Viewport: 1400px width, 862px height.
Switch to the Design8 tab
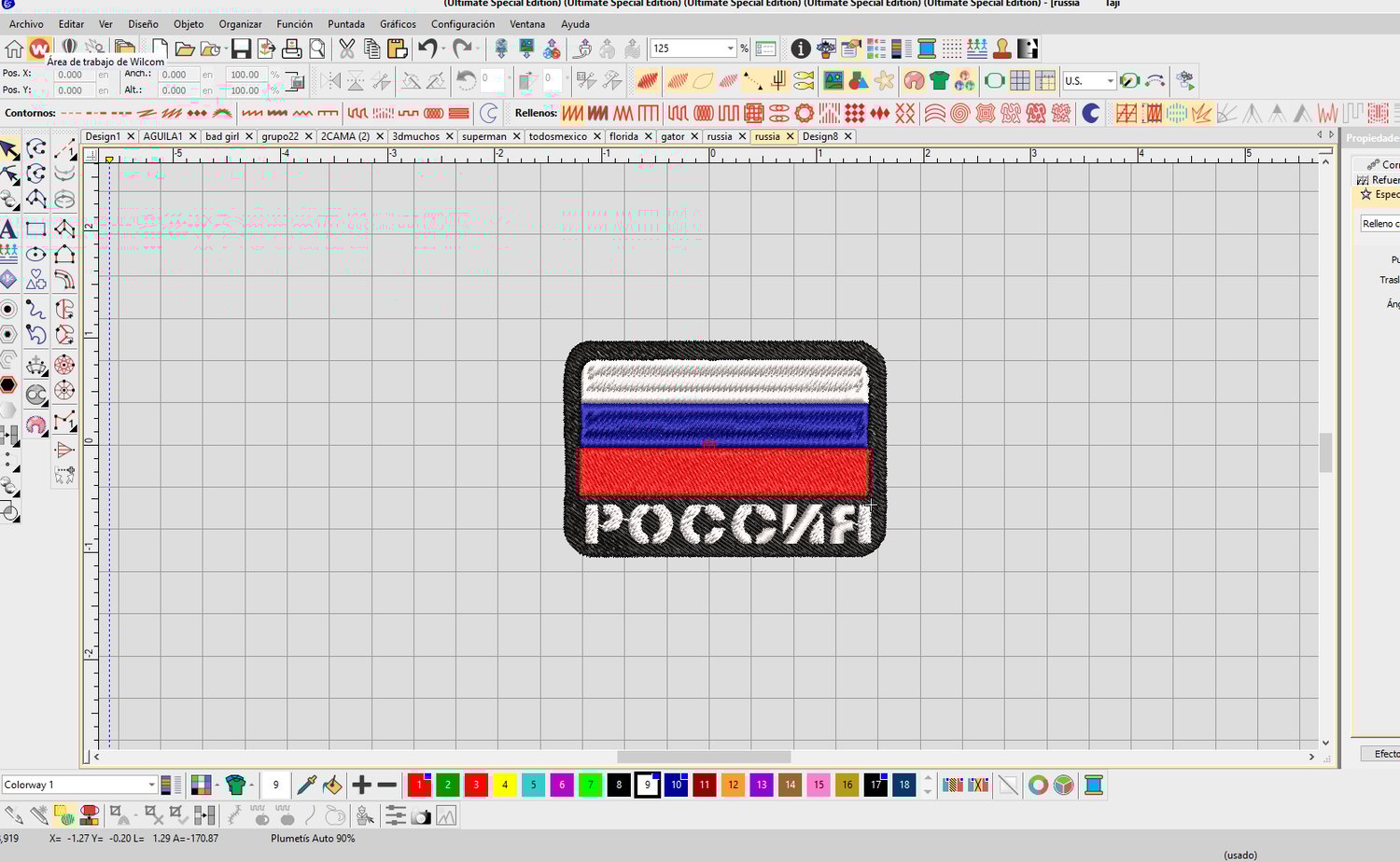820,136
